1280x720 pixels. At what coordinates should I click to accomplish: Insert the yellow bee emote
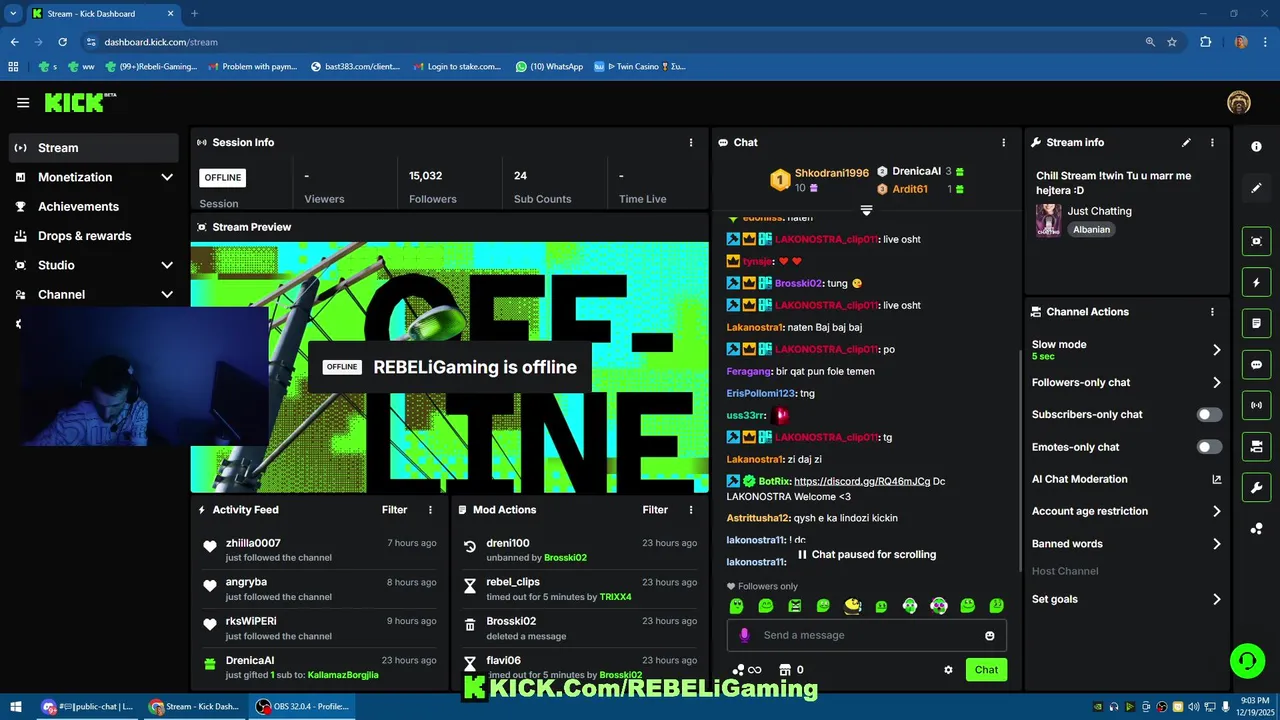852,606
